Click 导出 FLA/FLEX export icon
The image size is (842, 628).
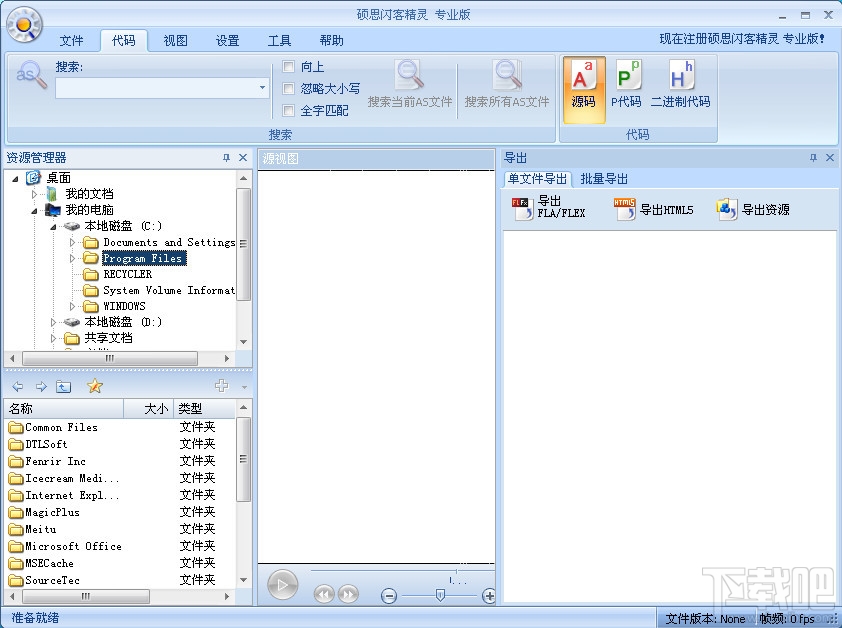click(522, 208)
